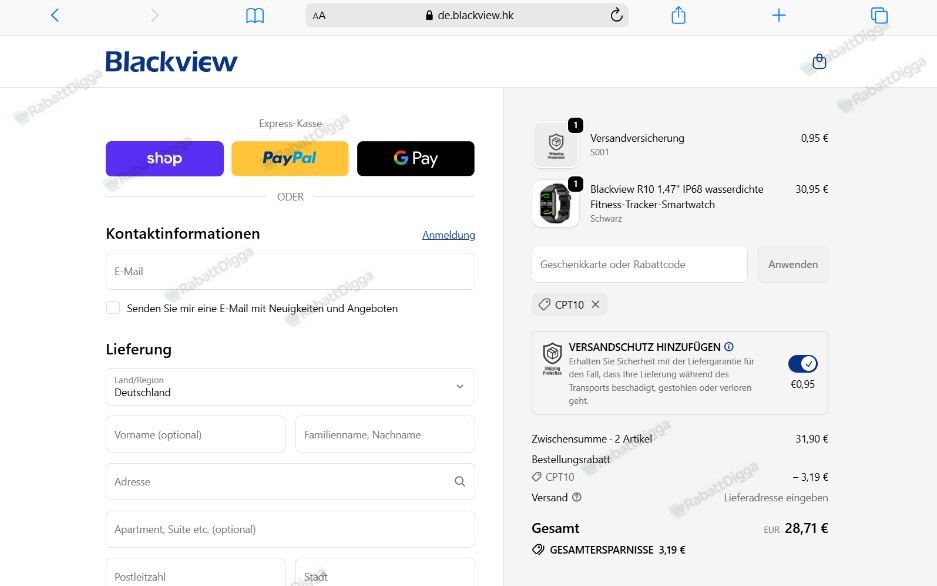Click the Lieferung section heading
This screenshot has width=937, height=586.
coord(139,349)
